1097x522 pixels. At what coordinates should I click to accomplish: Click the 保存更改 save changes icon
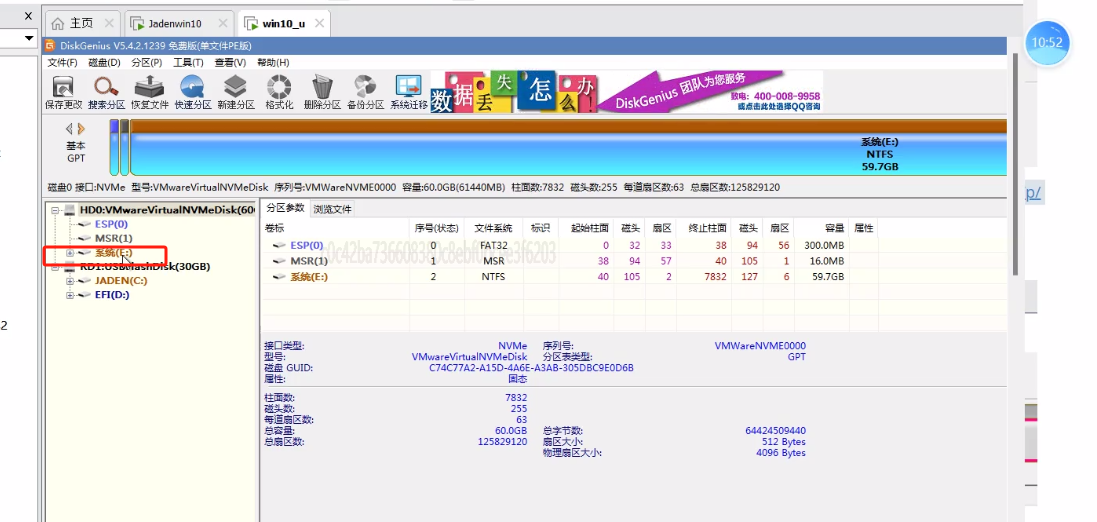tap(64, 87)
